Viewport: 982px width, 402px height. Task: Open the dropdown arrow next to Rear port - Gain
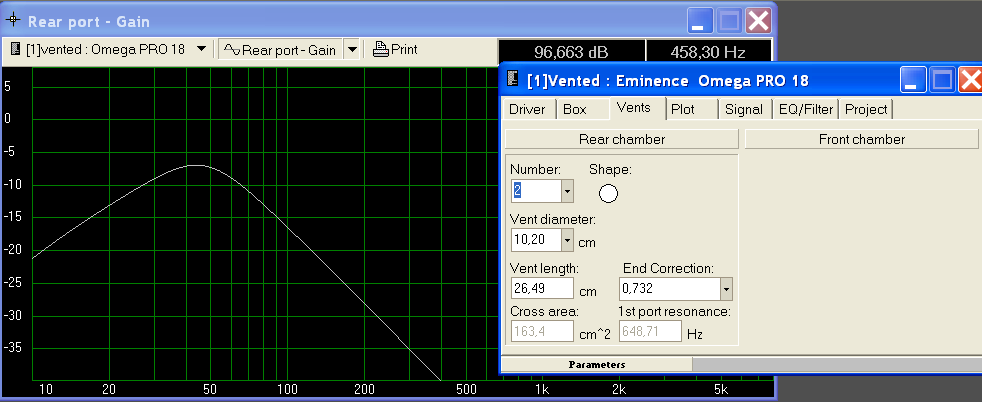(x=352, y=49)
